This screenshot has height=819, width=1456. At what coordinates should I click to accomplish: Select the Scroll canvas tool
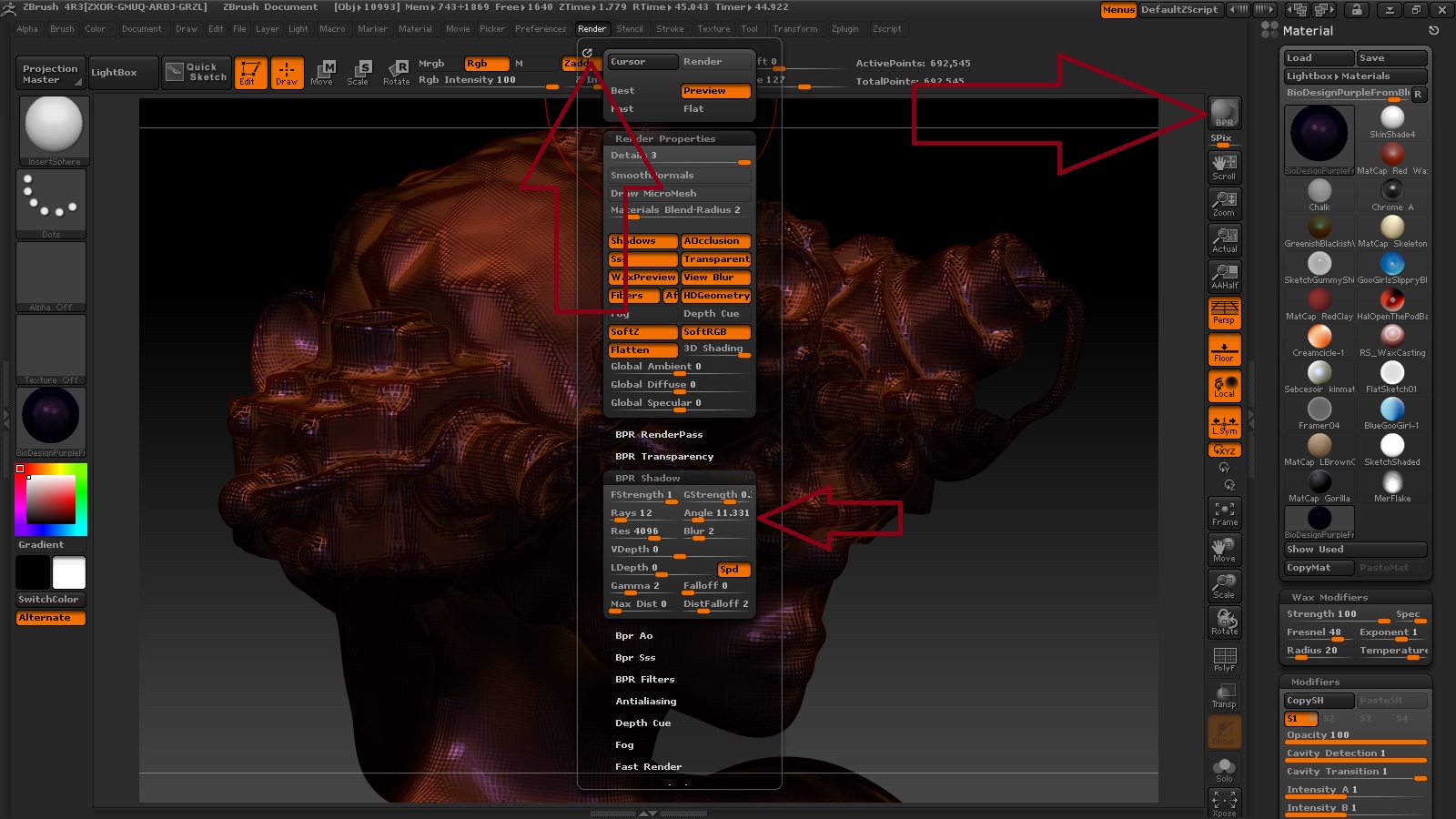click(x=1224, y=167)
